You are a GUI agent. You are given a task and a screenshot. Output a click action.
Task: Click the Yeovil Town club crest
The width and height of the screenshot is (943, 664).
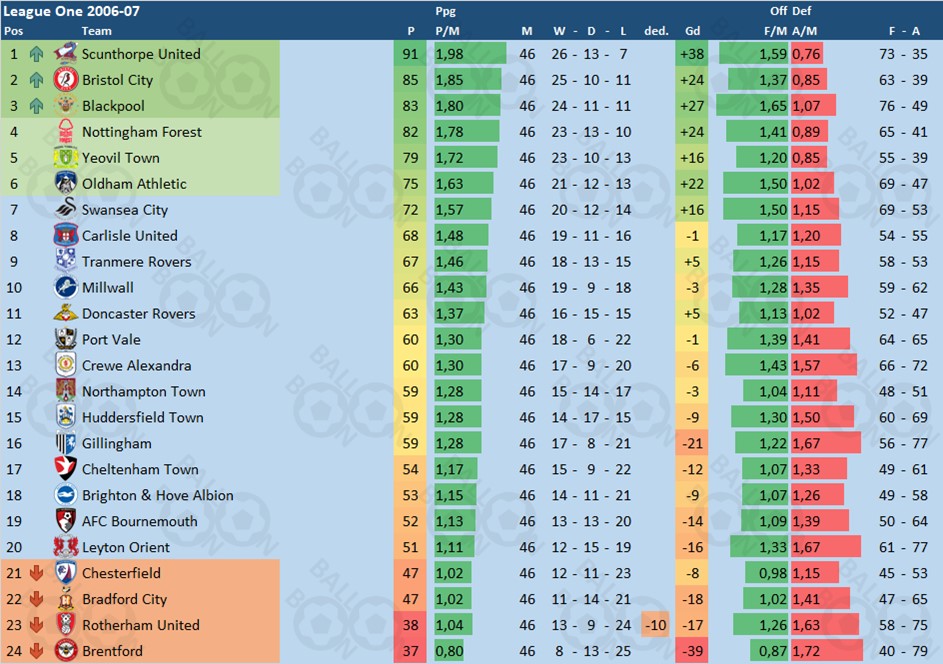pos(66,157)
